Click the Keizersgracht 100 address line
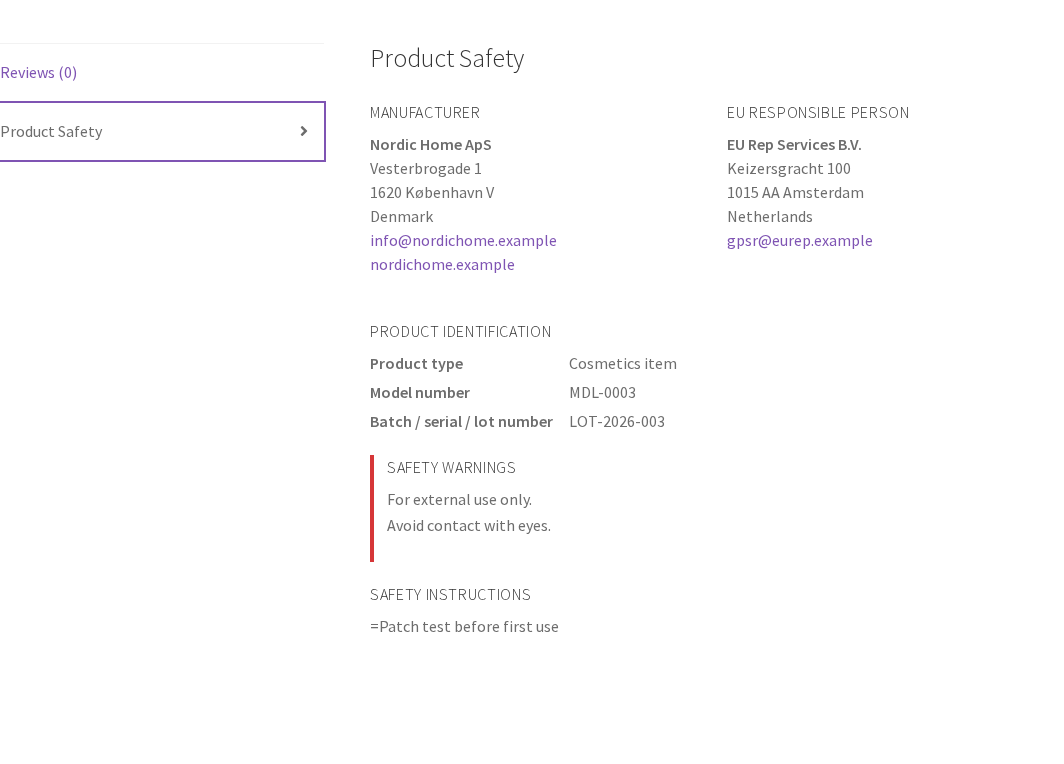Screen dimensions: 1064x764 788,169
